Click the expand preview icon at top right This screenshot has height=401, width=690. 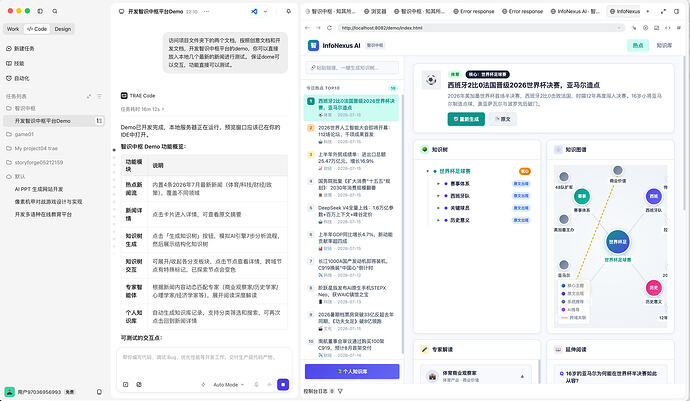(663, 11)
